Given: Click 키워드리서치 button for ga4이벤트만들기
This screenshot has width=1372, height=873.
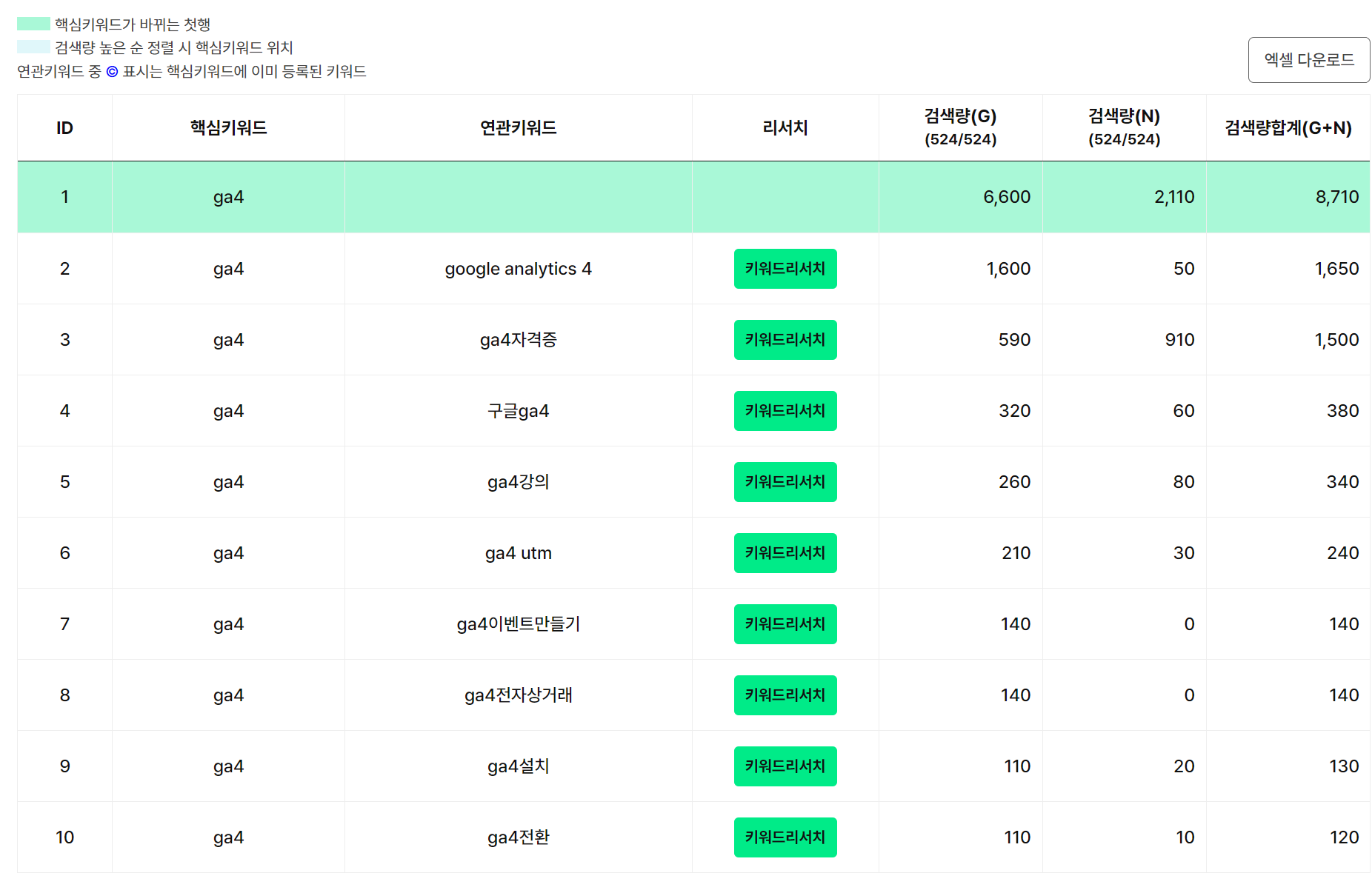Looking at the screenshot, I should pos(785,624).
